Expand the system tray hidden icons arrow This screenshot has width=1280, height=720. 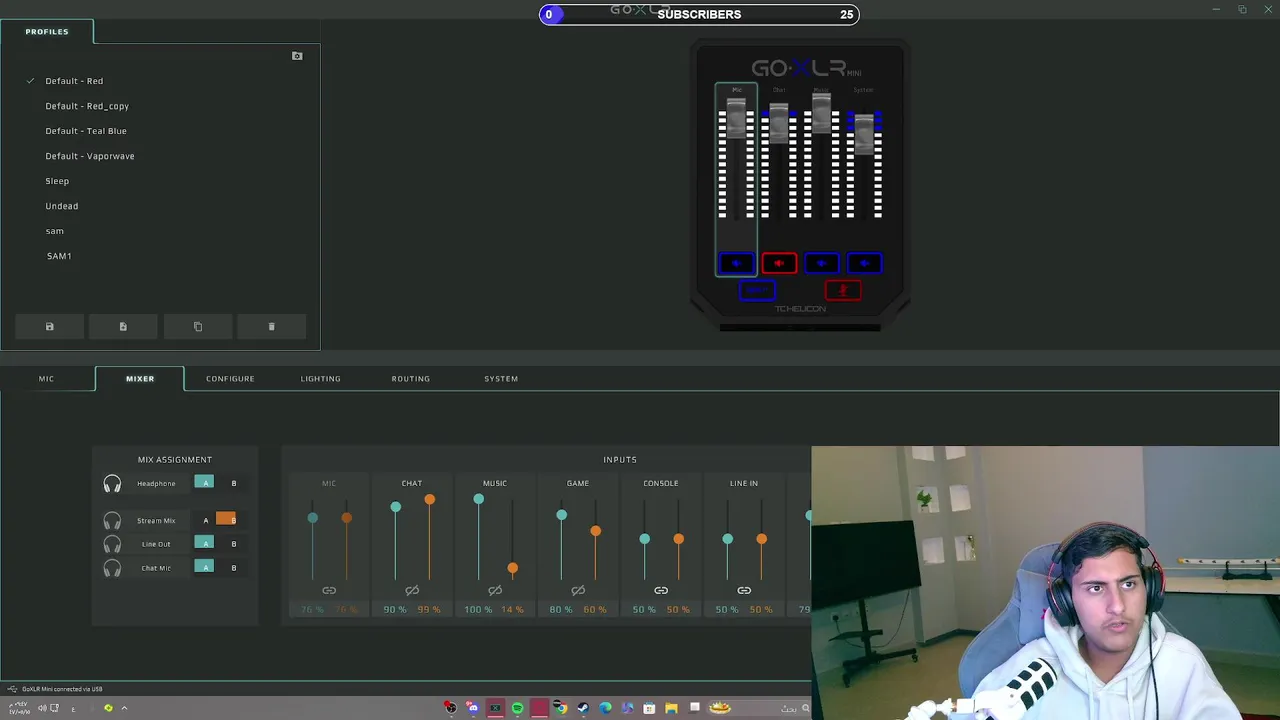(124, 708)
